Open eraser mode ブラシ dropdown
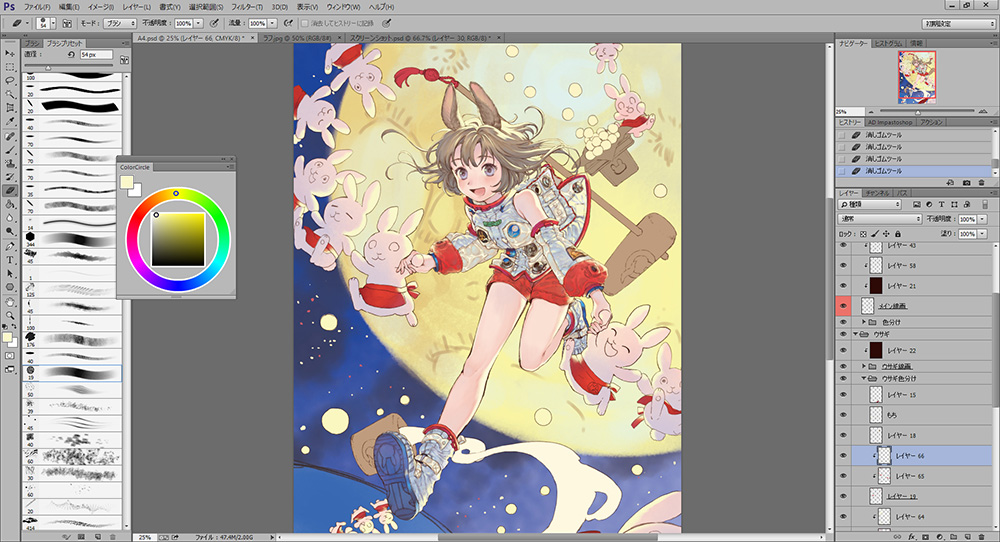 pyautogui.click(x=120, y=23)
